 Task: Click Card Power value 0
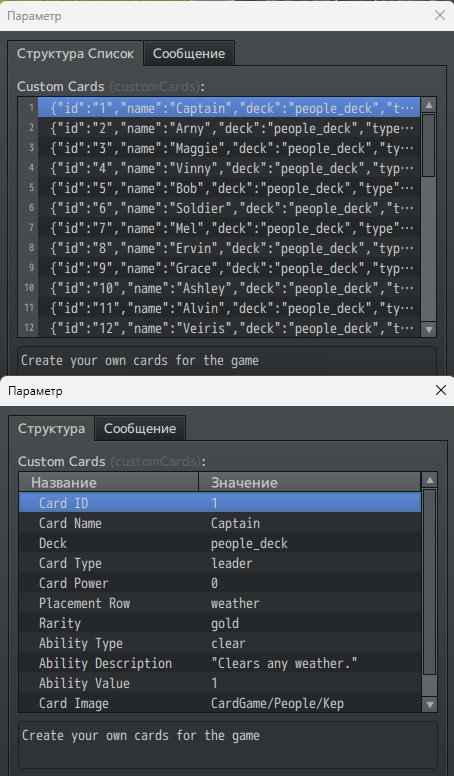(x=214, y=583)
